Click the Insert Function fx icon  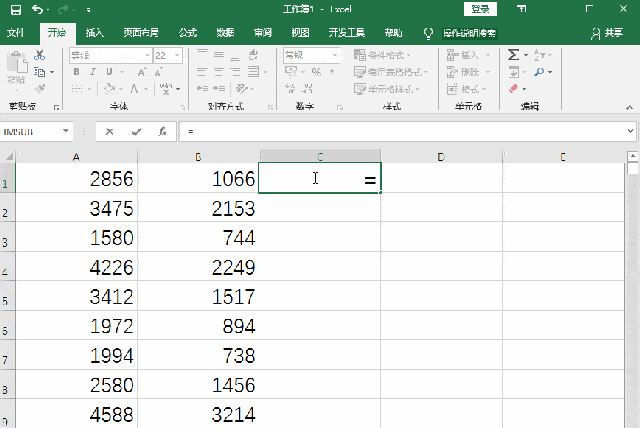162,132
